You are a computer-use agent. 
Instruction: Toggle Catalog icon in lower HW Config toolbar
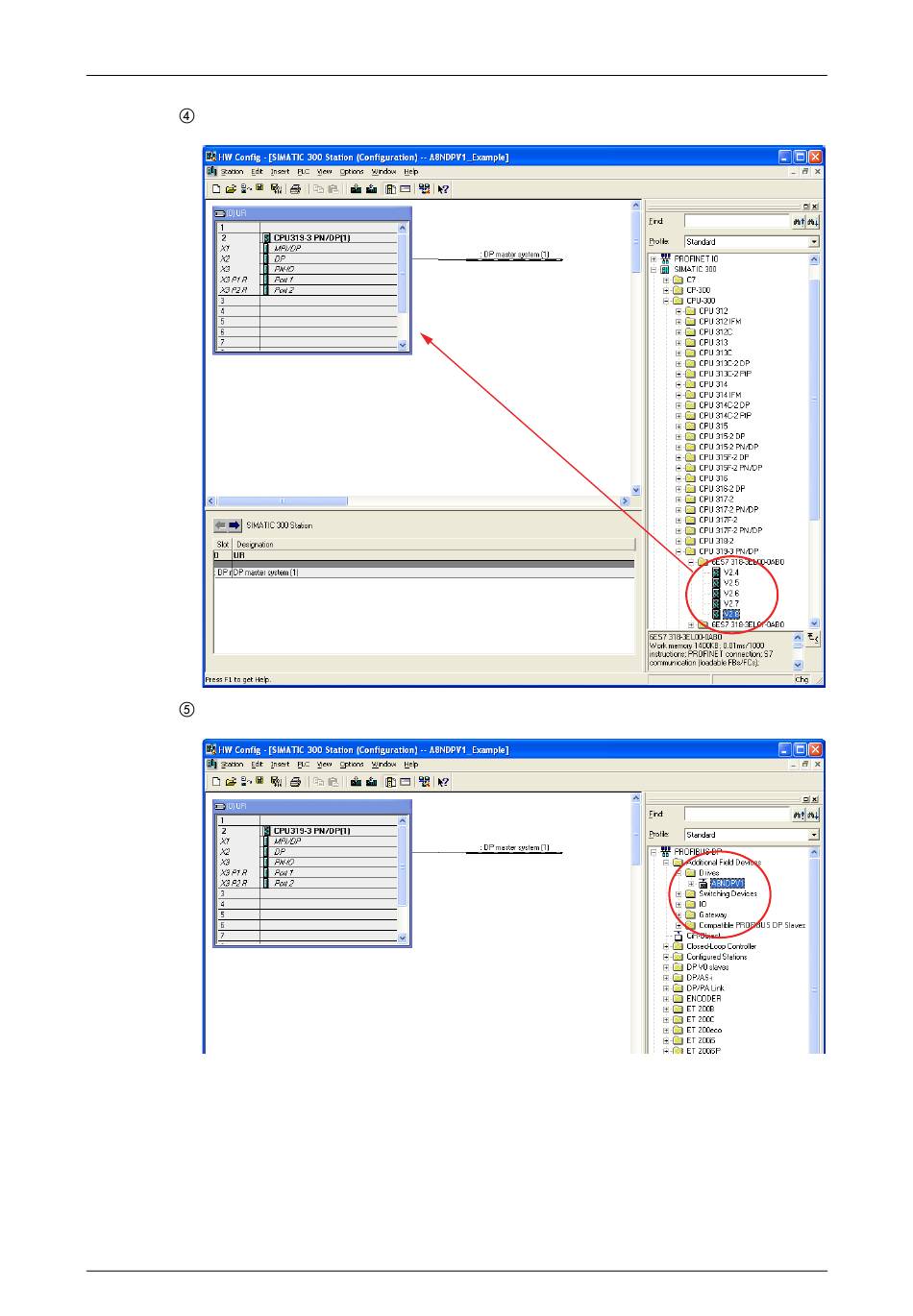click(390, 782)
